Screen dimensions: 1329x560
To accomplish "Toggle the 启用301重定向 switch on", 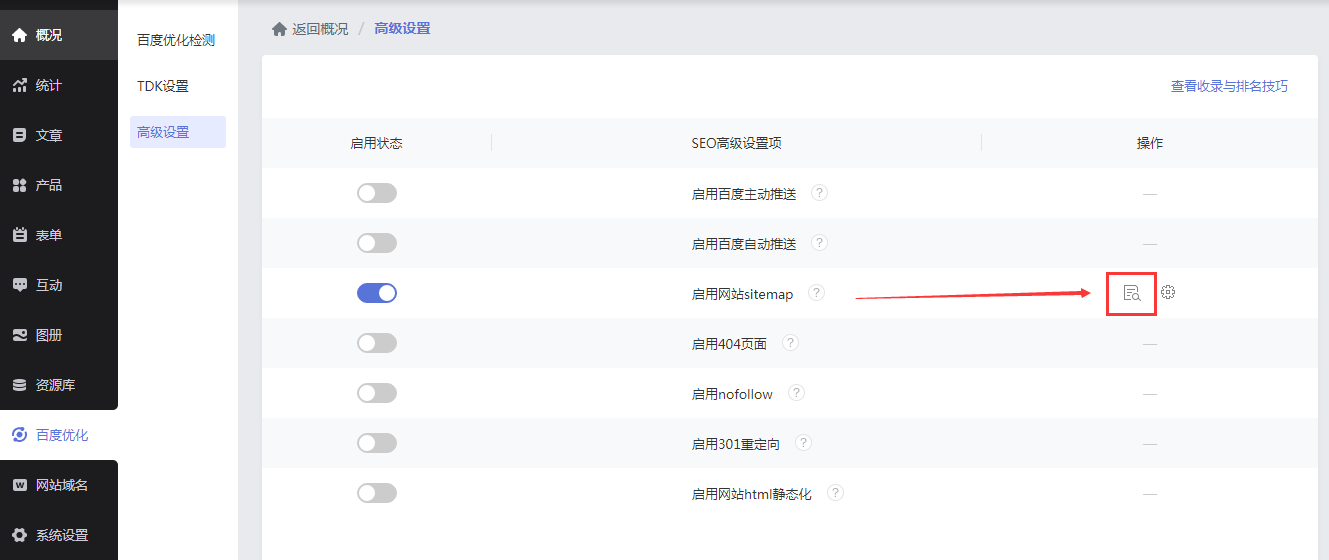I will point(377,443).
